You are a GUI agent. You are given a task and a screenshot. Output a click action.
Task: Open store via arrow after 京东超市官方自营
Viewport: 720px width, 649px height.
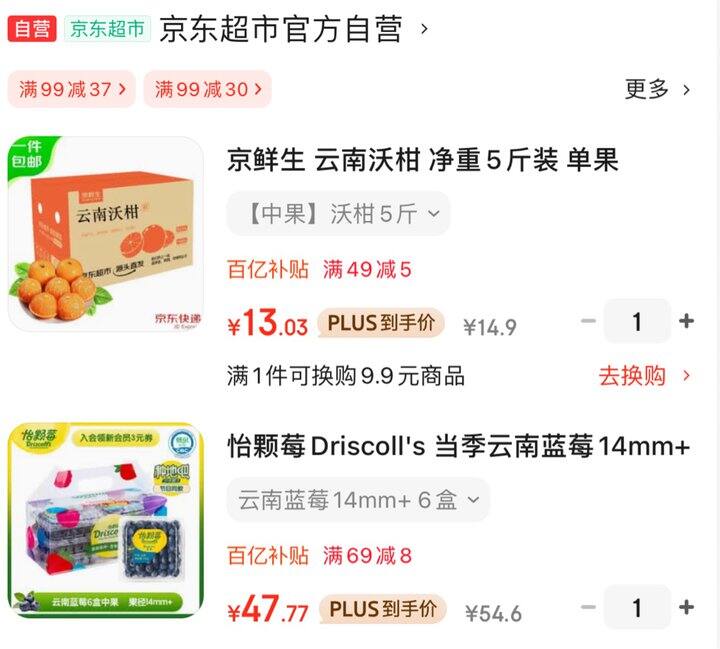click(424, 29)
